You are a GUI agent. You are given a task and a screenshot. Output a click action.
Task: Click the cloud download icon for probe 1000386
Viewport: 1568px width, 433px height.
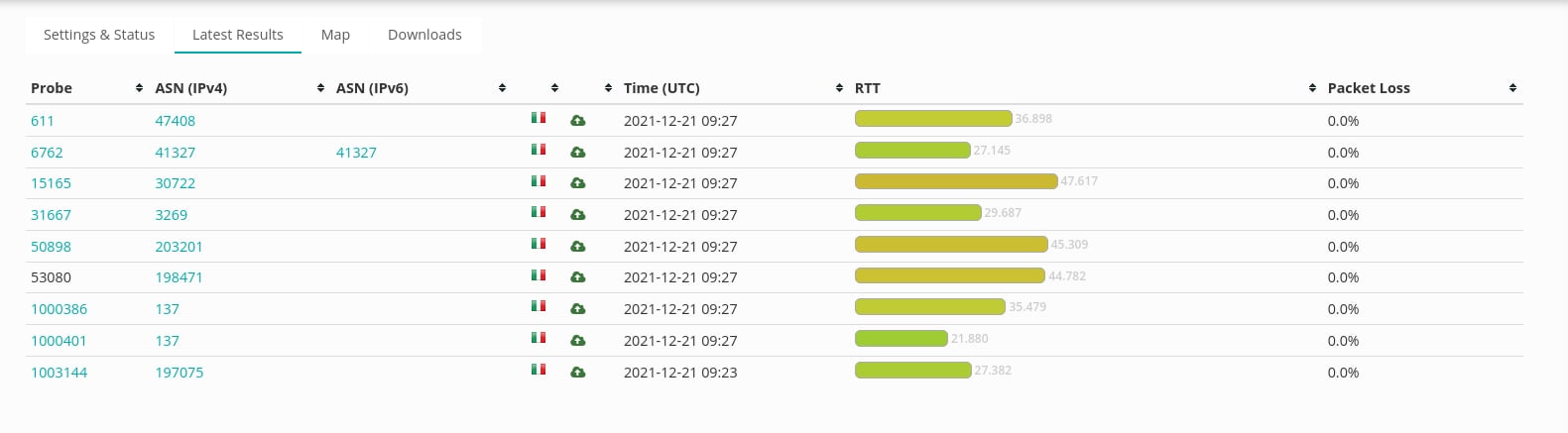pos(577,309)
